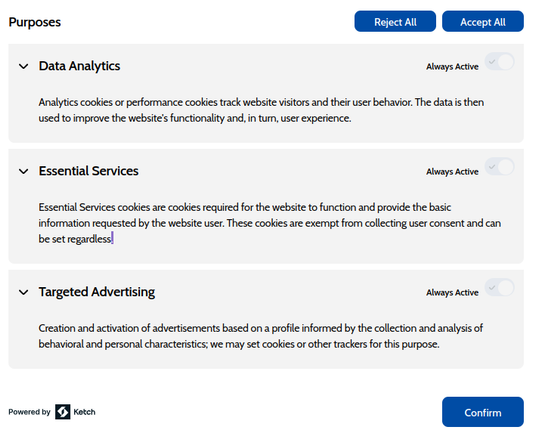Click the Reject All button

[x=395, y=22]
